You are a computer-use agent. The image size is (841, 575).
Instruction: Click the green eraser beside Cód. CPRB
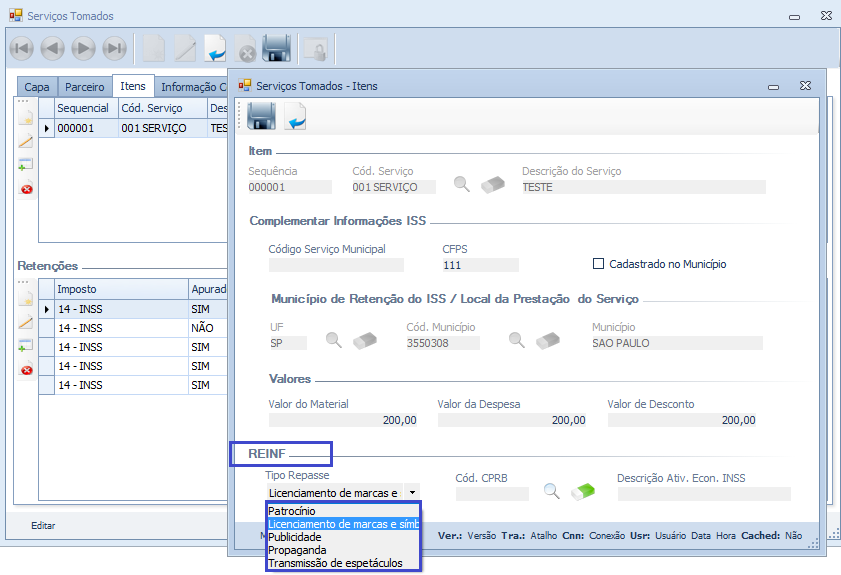582,491
